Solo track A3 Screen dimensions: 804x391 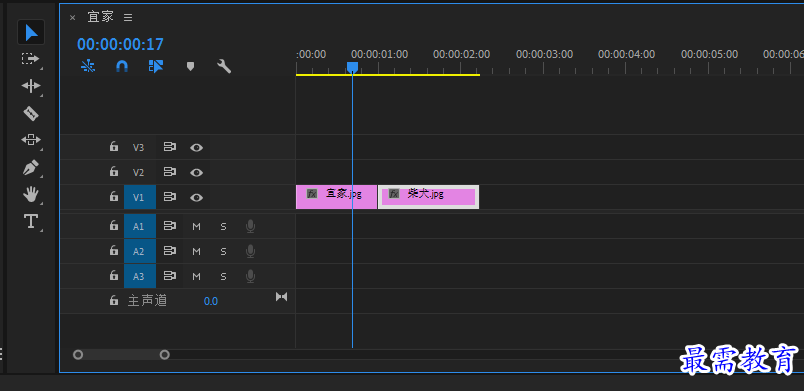pos(223,277)
